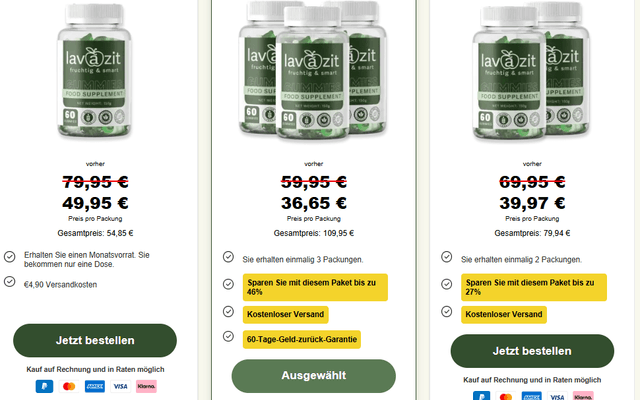Image resolution: width=640 pixels, height=400 pixels.
Task: Click 'Sparen Sie mit diesem Paket bis zu 27%' badge
Action: click(534, 287)
